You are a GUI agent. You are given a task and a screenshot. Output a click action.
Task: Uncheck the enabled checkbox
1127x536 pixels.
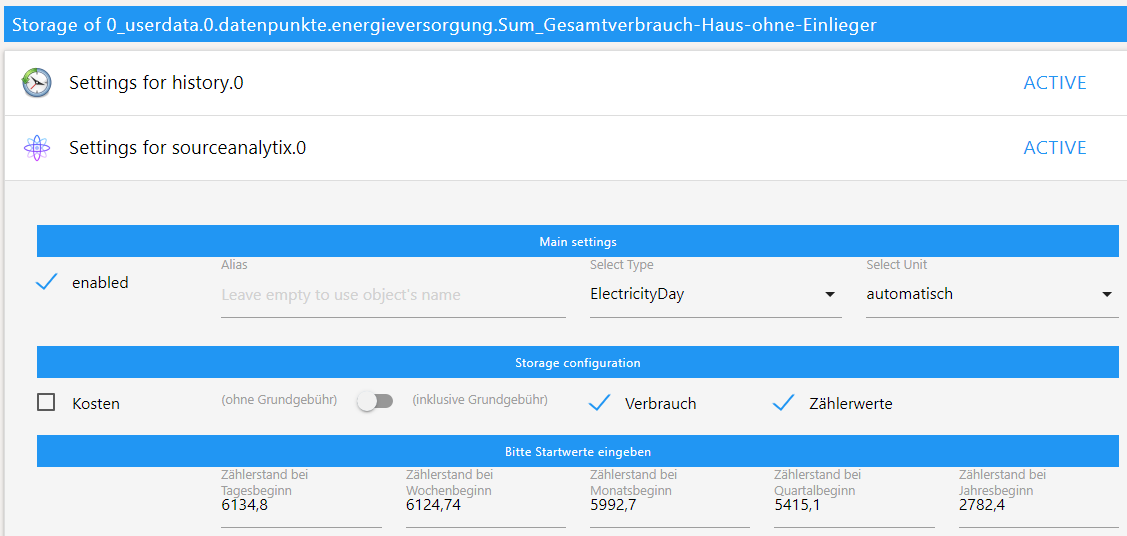click(46, 283)
